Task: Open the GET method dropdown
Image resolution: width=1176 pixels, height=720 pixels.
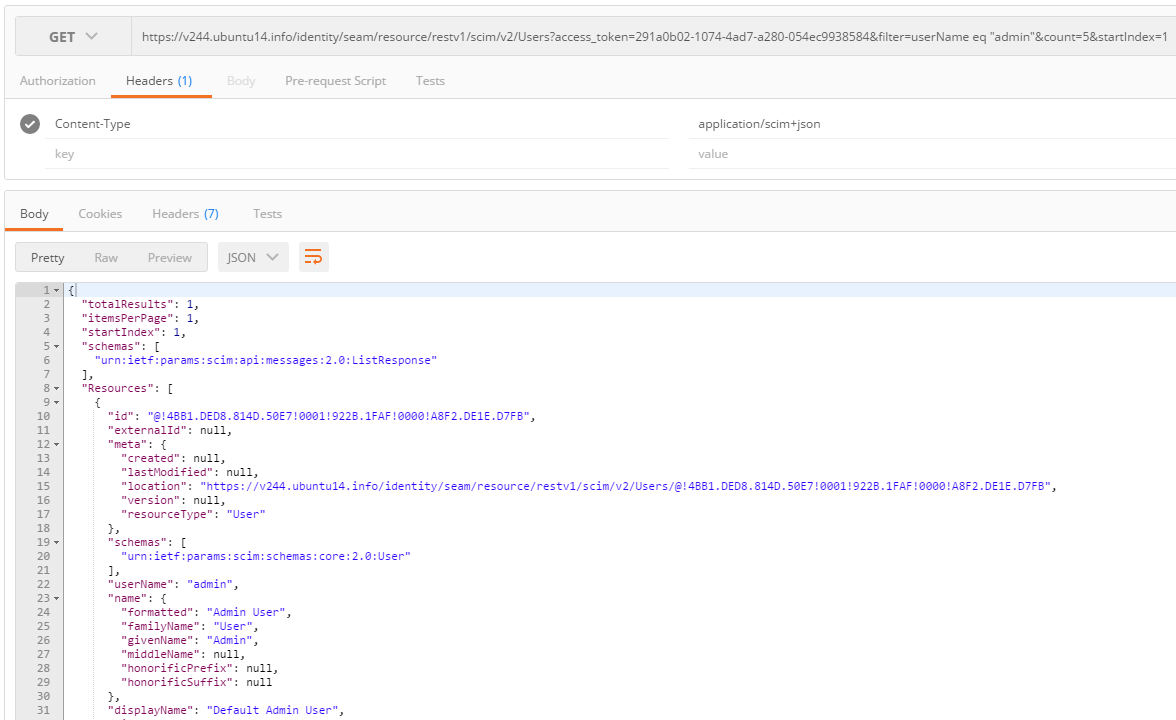Action: (73, 37)
